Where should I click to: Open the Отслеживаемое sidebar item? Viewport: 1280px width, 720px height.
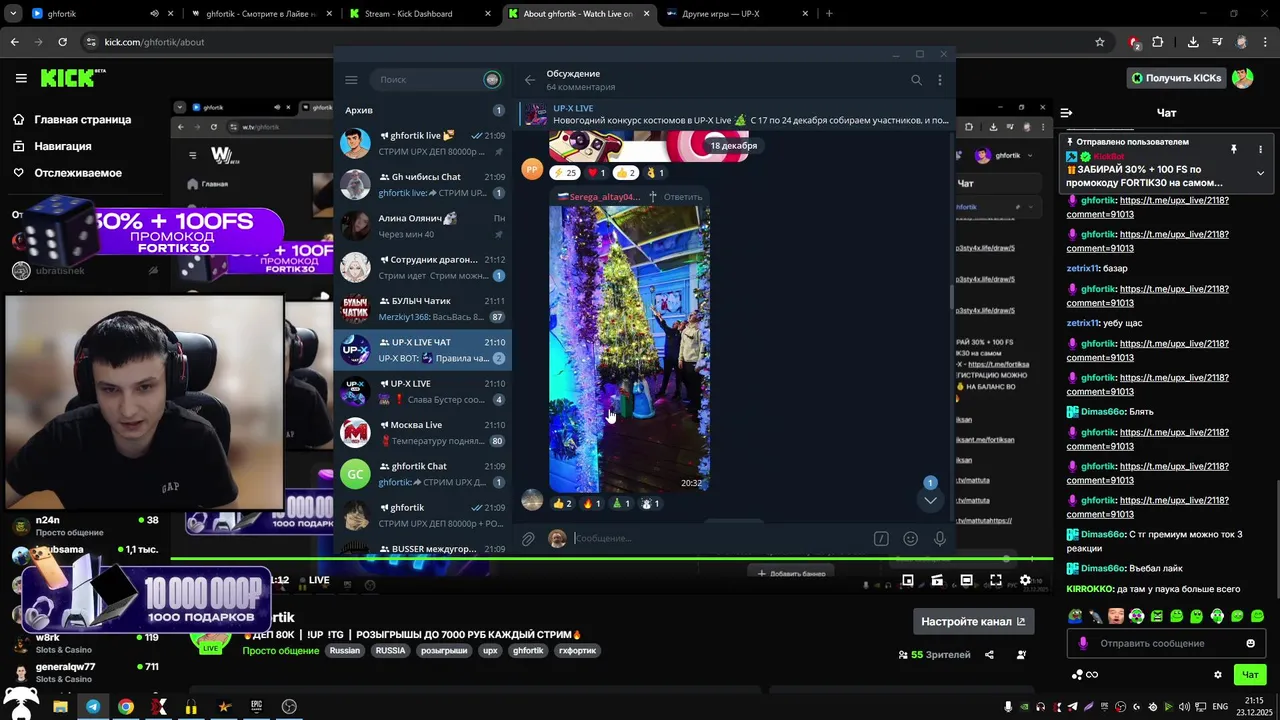(x=66, y=173)
